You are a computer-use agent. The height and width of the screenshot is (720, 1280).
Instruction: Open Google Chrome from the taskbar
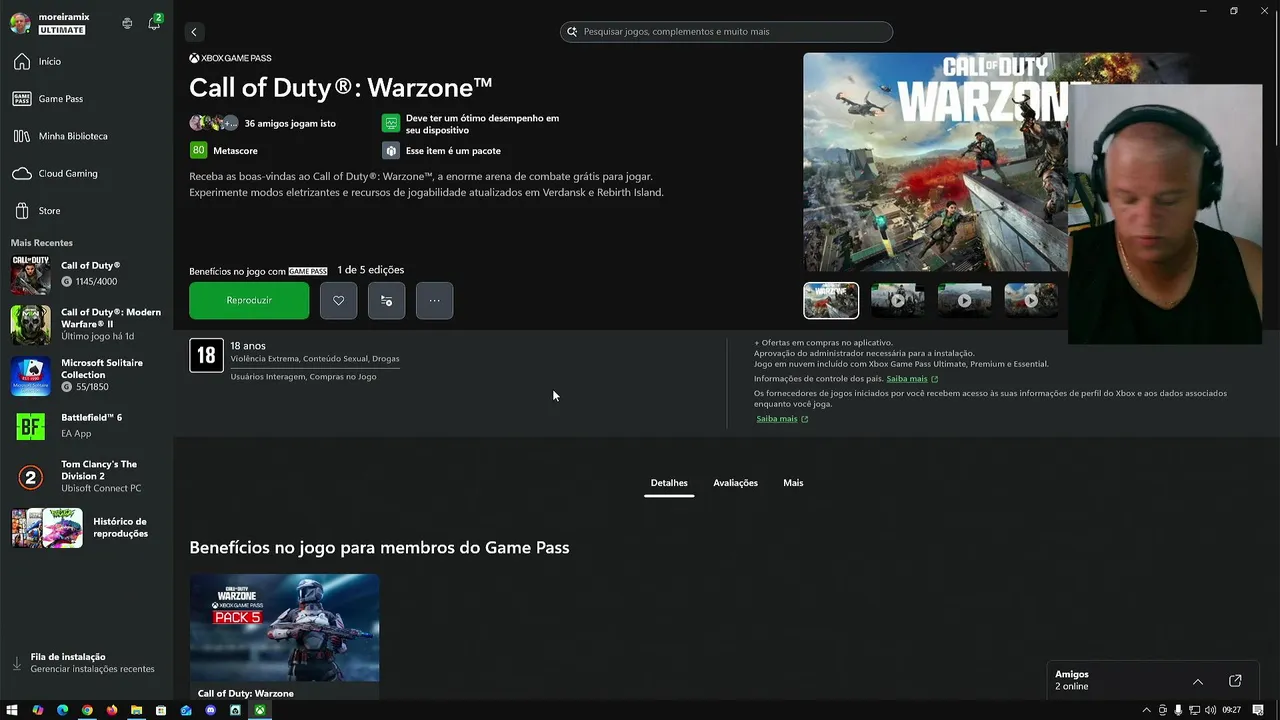point(87,710)
